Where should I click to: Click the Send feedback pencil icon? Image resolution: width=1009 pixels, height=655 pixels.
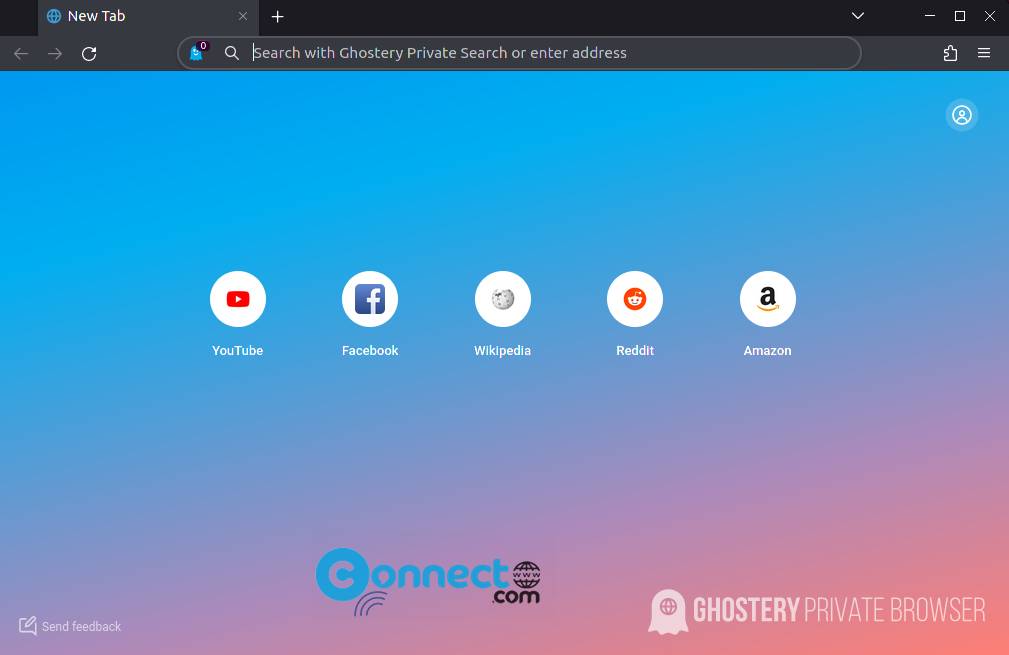pyautogui.click(x=28, y=625)
